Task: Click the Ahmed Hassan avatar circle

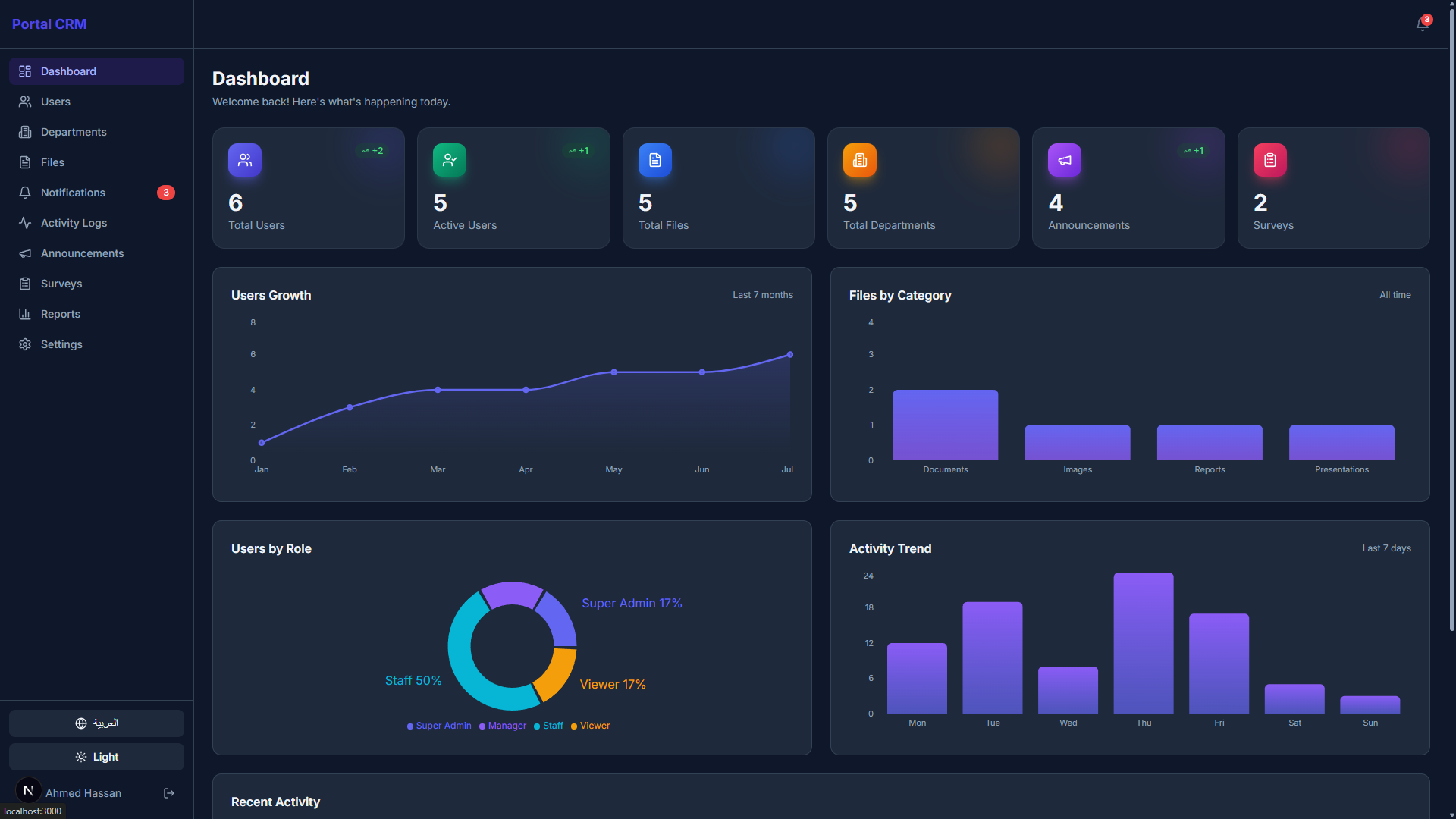Action: coord(29,791)
